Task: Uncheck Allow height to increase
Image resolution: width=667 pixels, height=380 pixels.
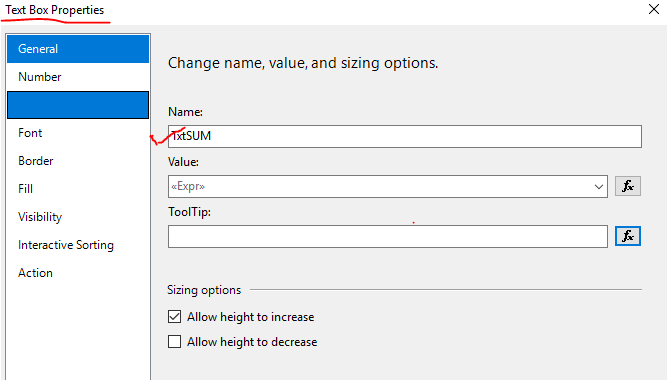Action: [x=174, y=317]
